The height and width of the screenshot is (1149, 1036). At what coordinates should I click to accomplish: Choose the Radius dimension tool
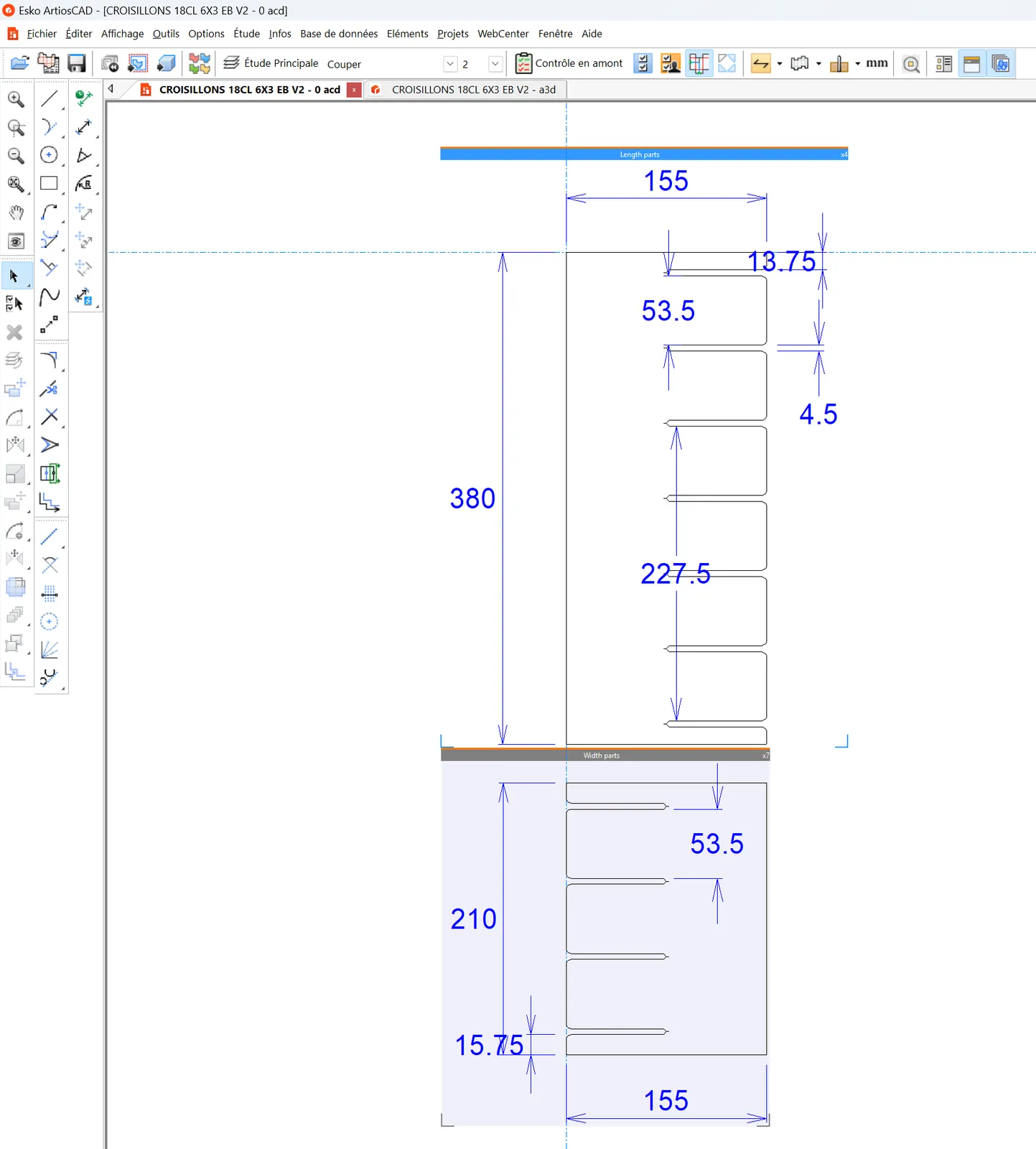pyautogui.click(x=84, y=183)
